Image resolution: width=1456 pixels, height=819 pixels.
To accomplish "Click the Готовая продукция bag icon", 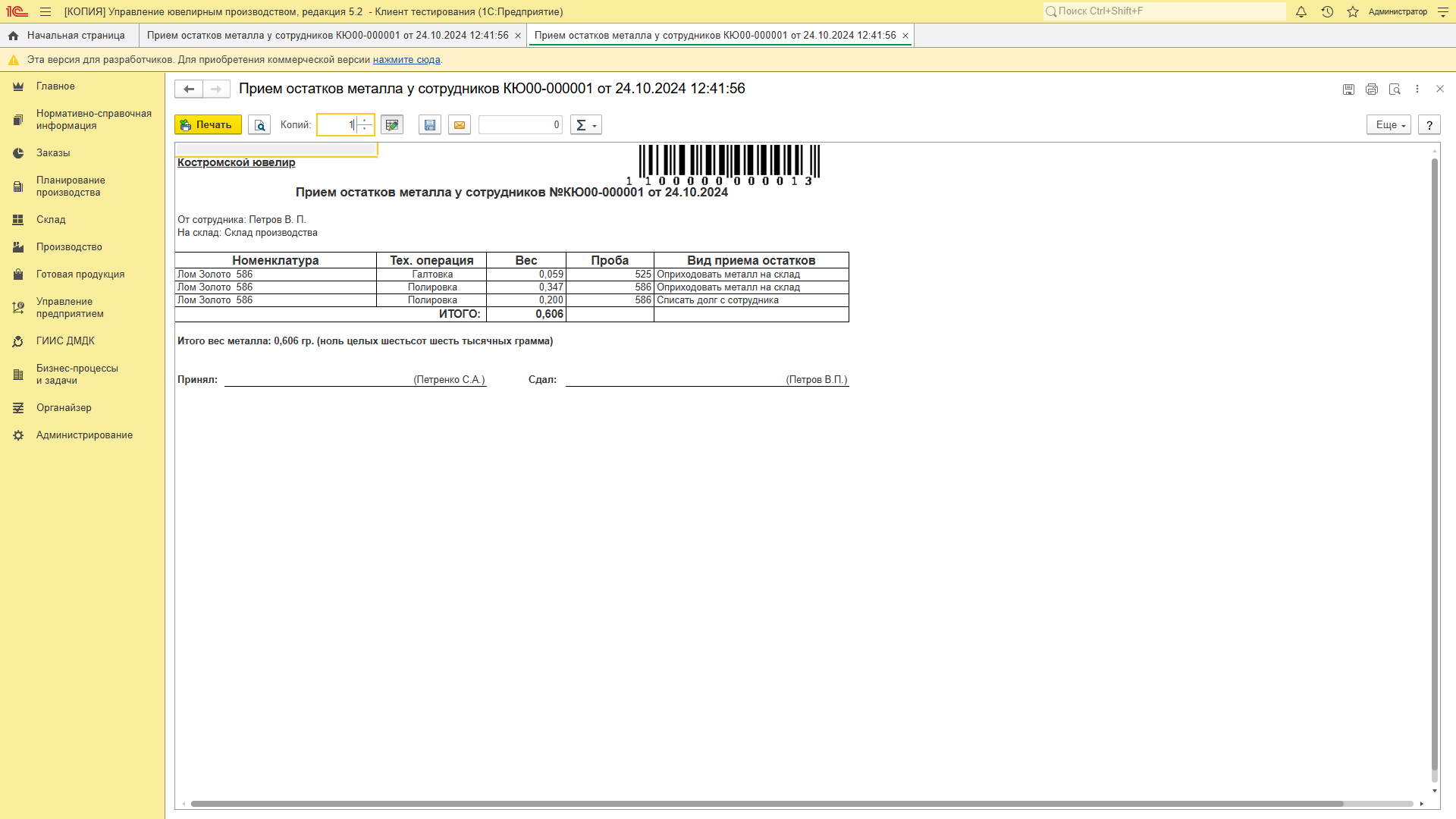I will click(18, 275).
